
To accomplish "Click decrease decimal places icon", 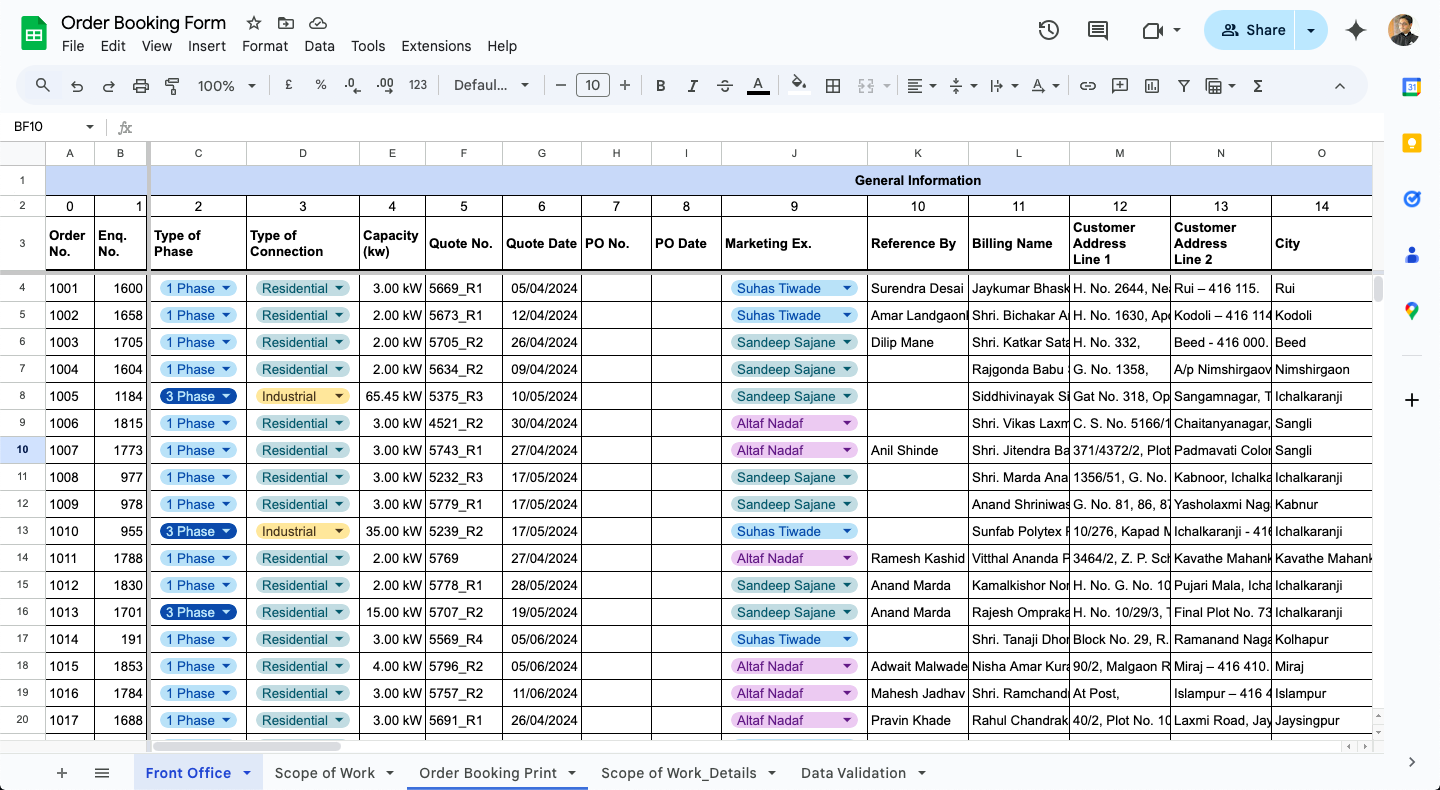I will pyautogui.click(x=352, y=86).
